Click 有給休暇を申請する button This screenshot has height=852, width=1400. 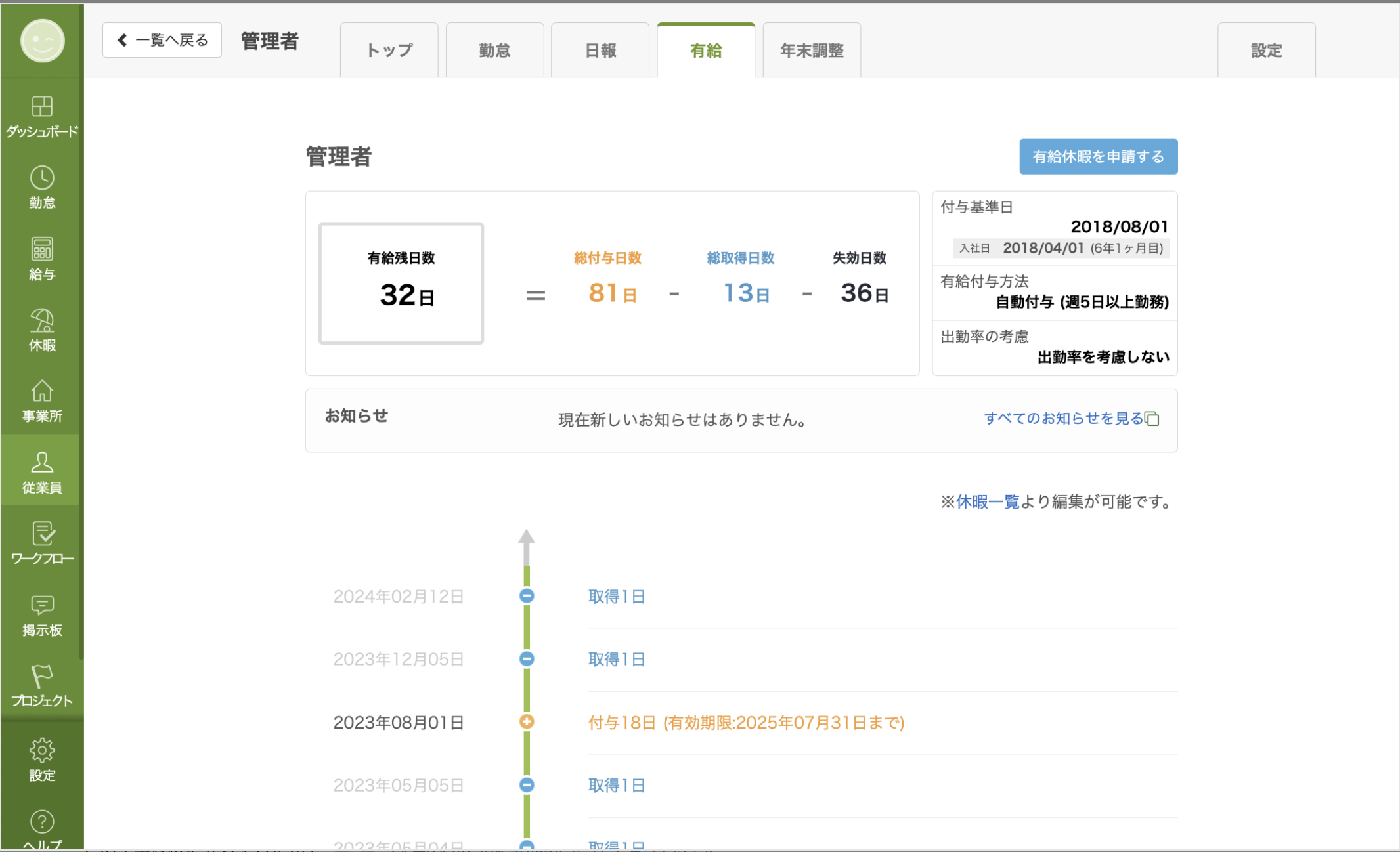click(1098, 157)
